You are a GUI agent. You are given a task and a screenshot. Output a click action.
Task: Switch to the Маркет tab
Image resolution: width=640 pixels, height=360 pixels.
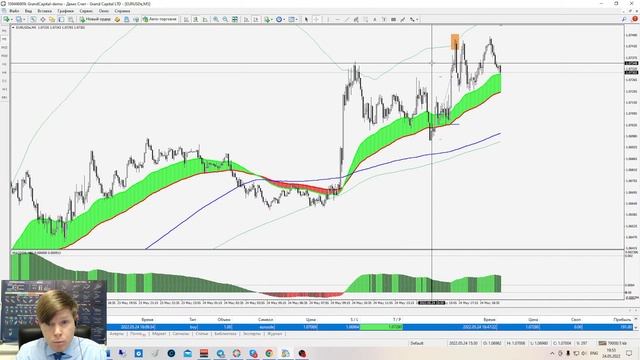pos(159,334)
